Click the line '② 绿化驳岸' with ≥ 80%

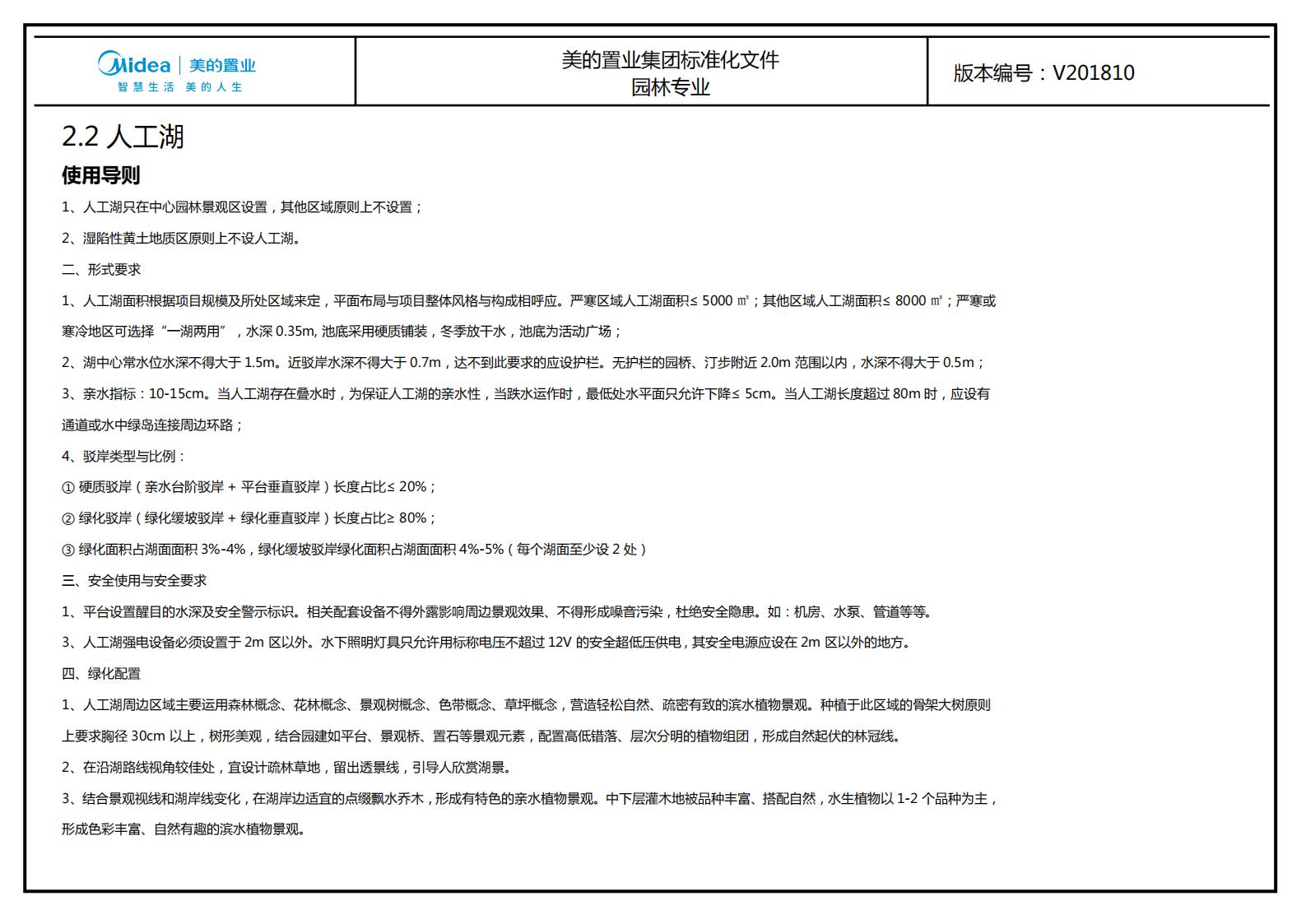pos(249,518)
